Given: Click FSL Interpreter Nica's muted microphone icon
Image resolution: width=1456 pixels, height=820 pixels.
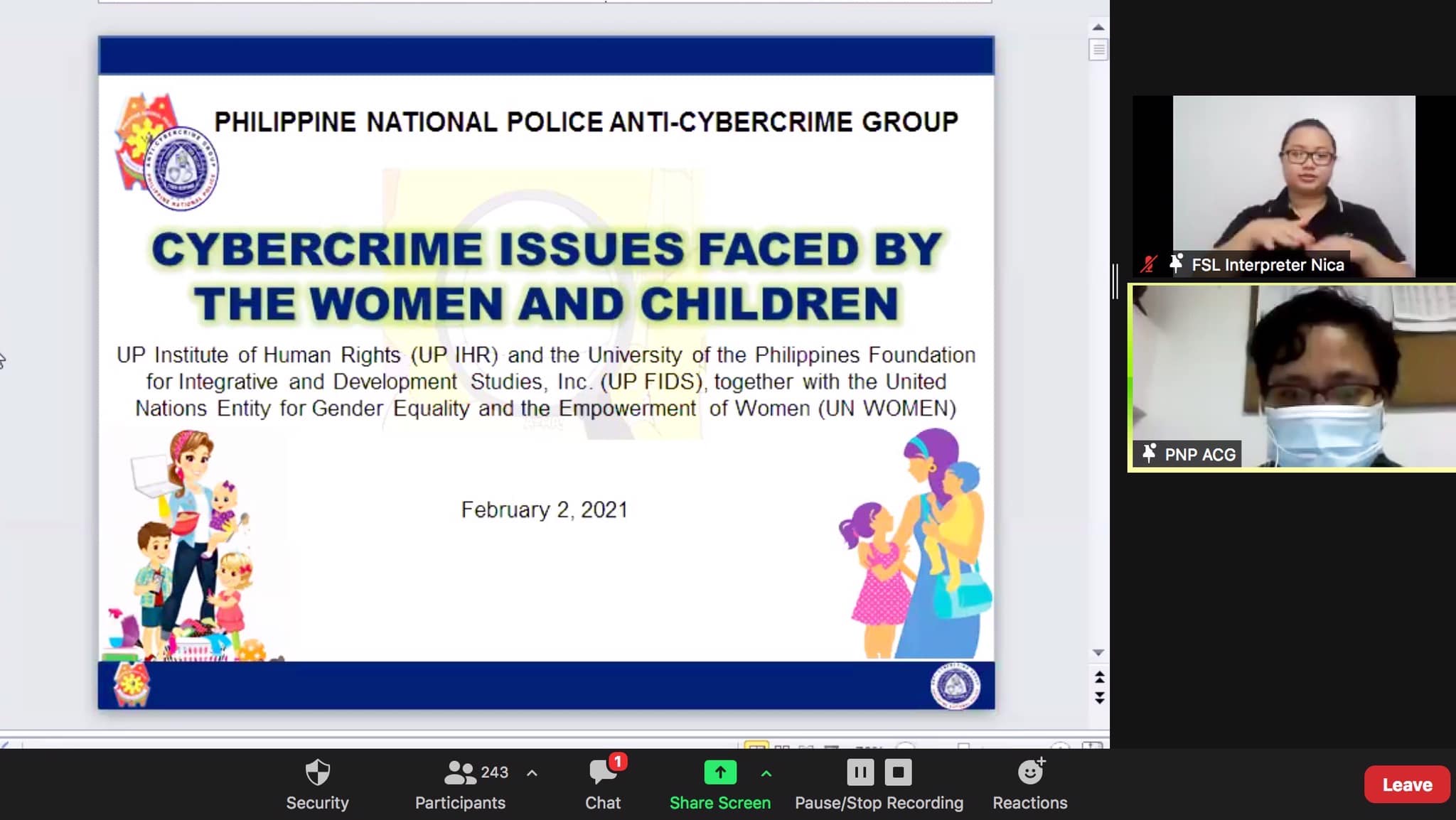Looking at the screenshot, I should click(1148, 265).
